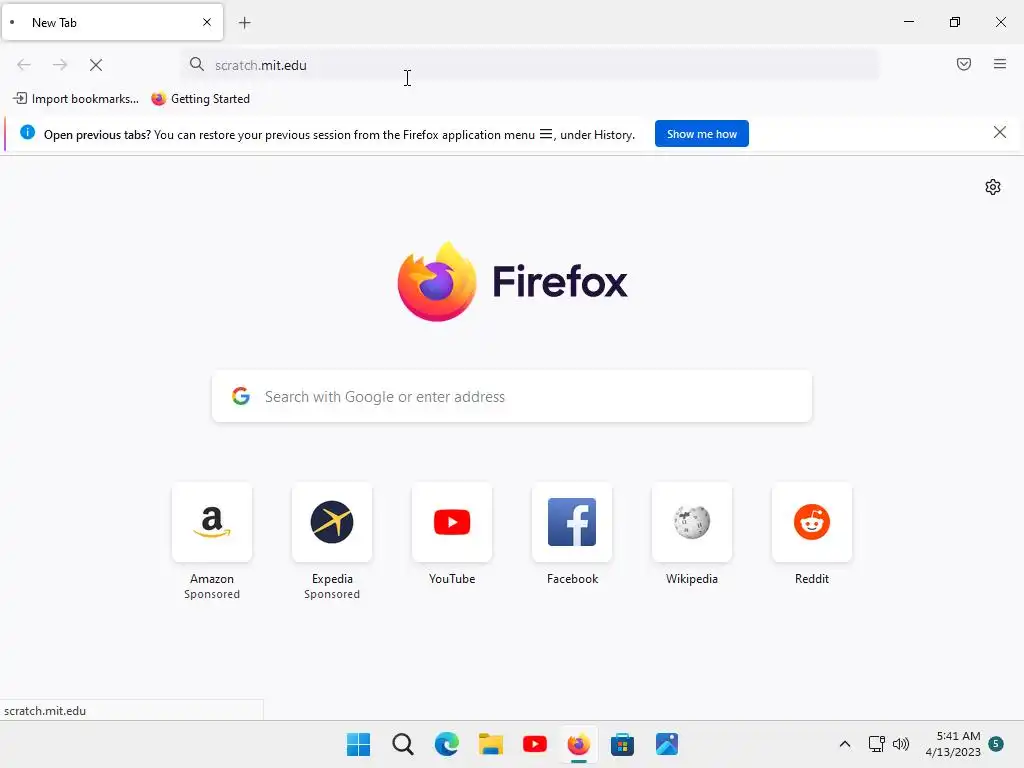Go back to previous page
The height and width of the screenshot is (768, 1024).
[24, 65]
